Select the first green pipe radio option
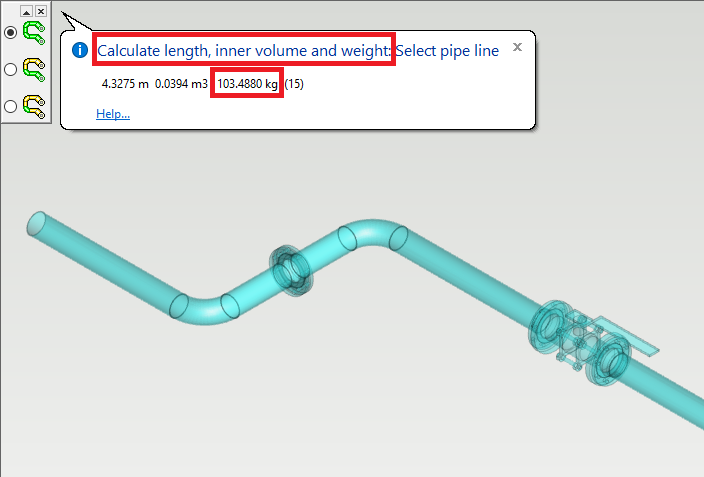704x477 pixels. click(10, 32)
